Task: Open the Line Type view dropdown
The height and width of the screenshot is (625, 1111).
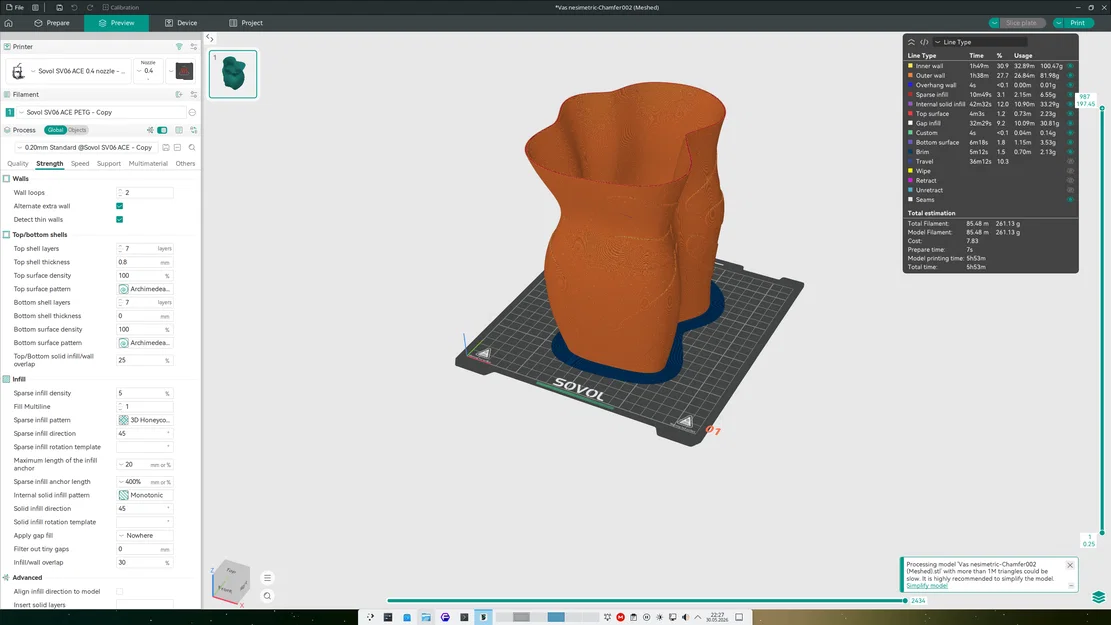Action: [x=980, y=42]
